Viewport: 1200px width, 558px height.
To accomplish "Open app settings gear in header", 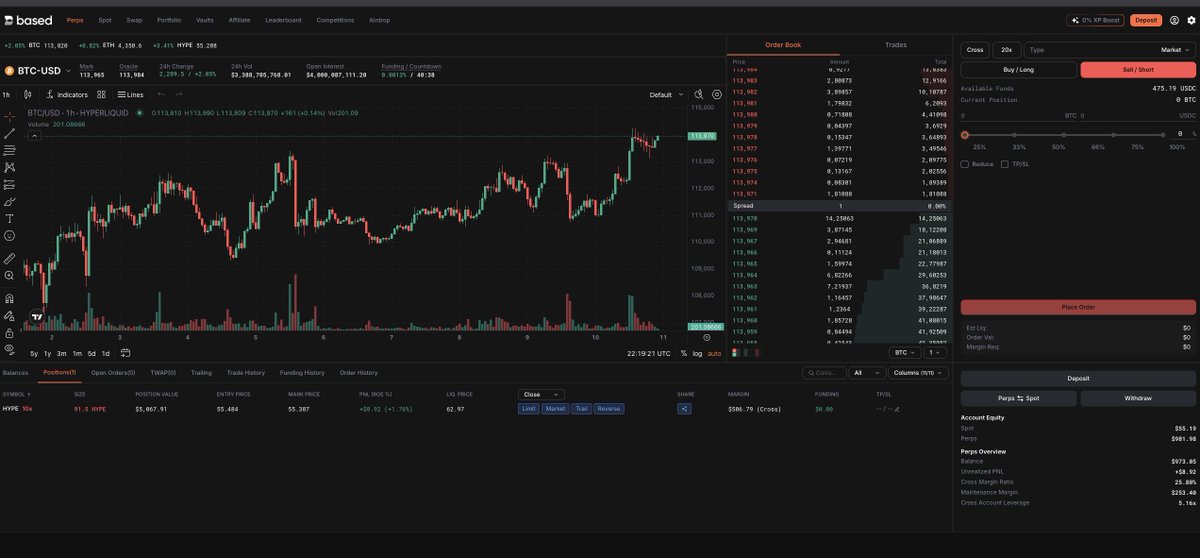I will pos(1190,20).
